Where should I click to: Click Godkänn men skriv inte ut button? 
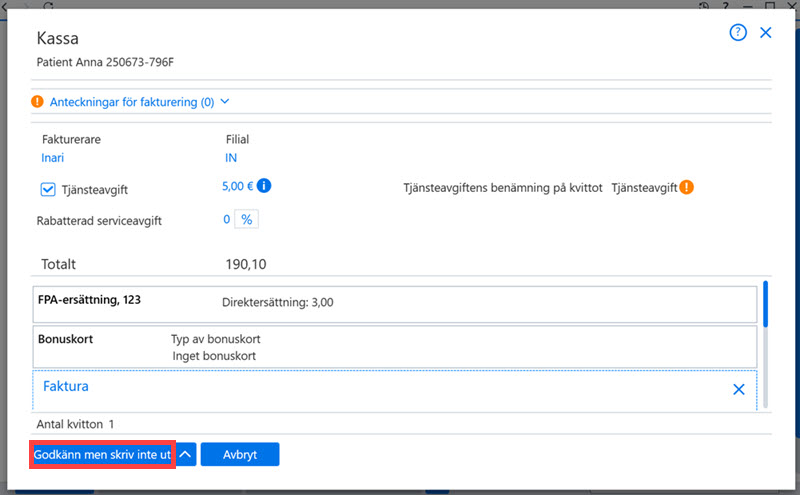point(103,455)
